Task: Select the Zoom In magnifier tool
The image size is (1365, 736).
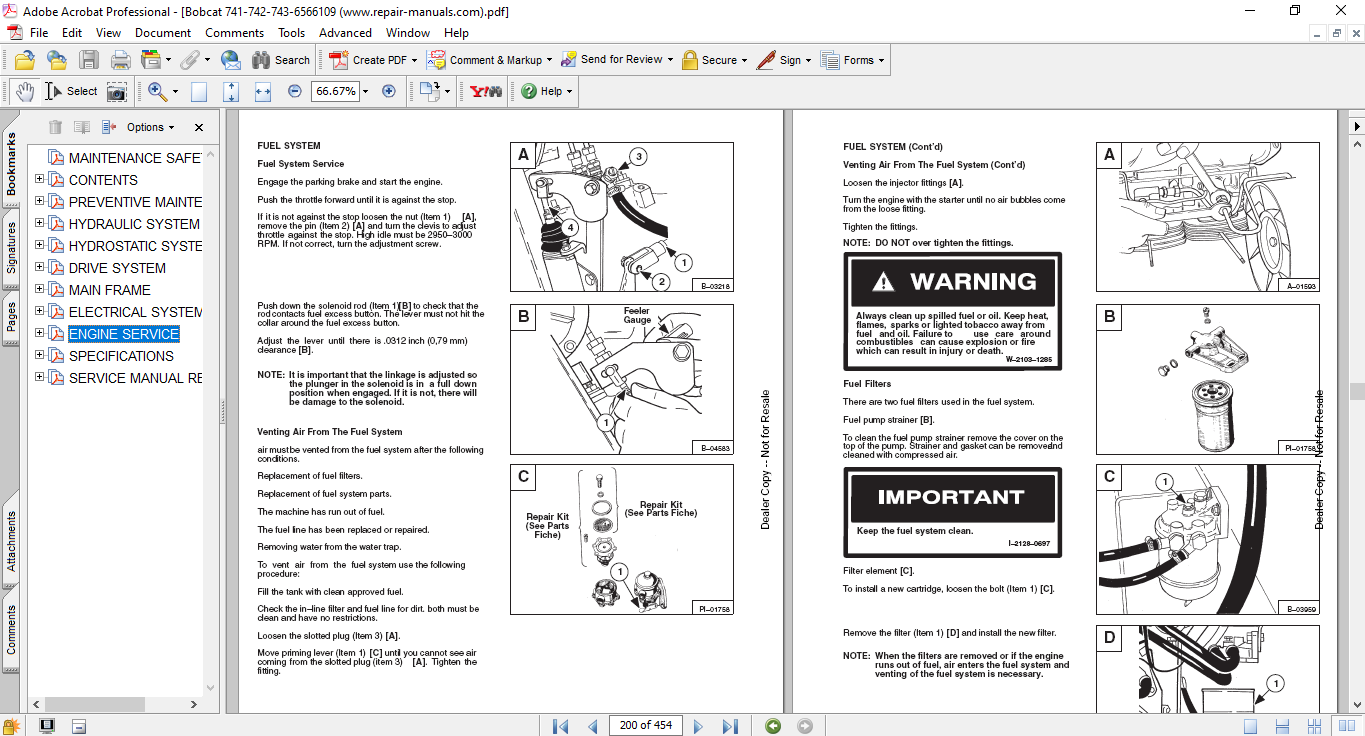Action: pyautogui.click(x=157, y=91)
